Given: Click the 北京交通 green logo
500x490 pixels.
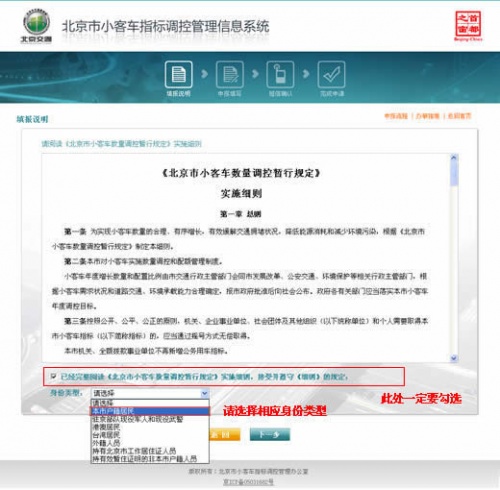Looking at the screenshot, I should coord(36,26).
